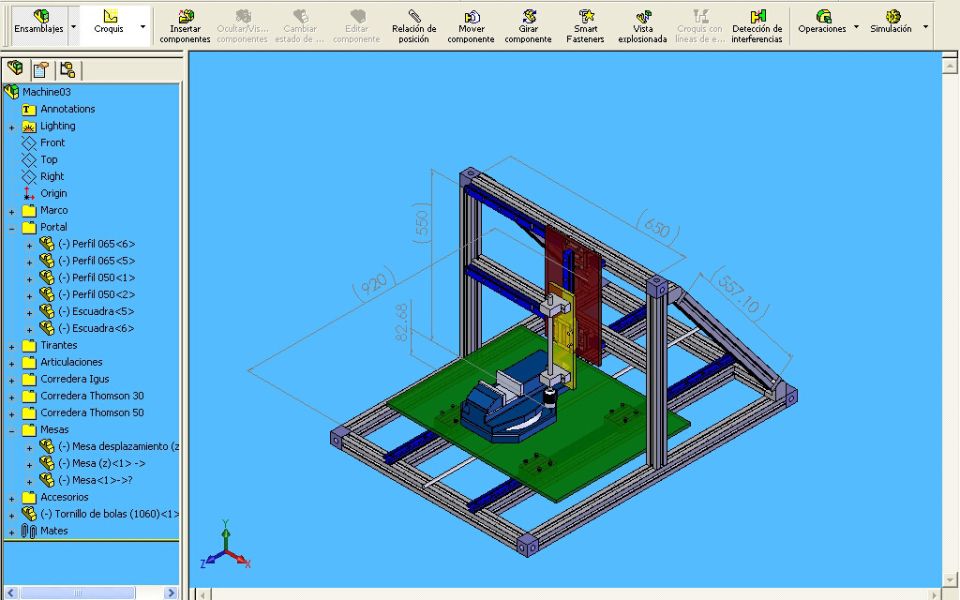
Task: Open the Ensamblajes dropdown arrow
Action: pos(71,28)
